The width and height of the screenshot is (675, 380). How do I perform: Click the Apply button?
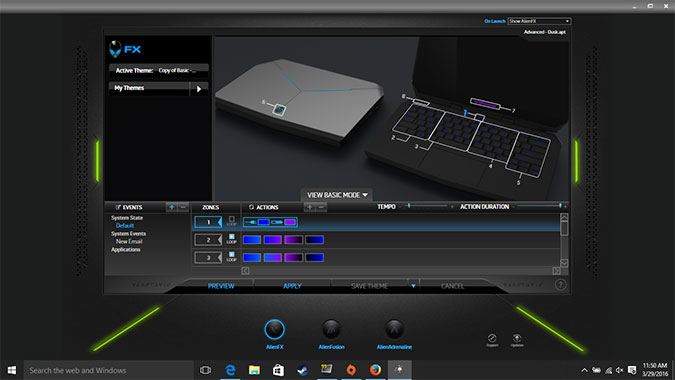point(292,286)
